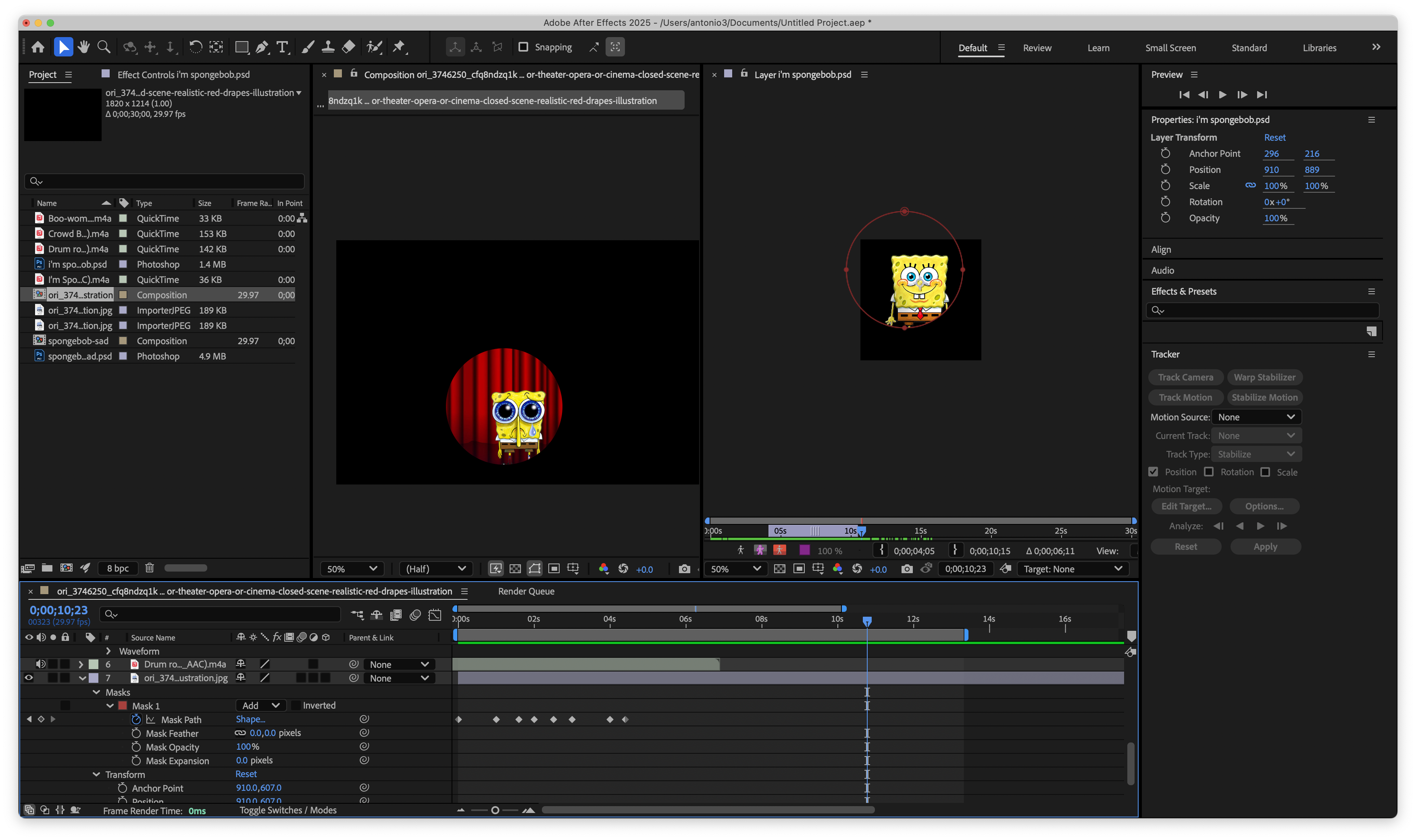Hide layer 7 with the eye toggle
This screenshot has width=1416, height=840.
click(x=29, y=678)
